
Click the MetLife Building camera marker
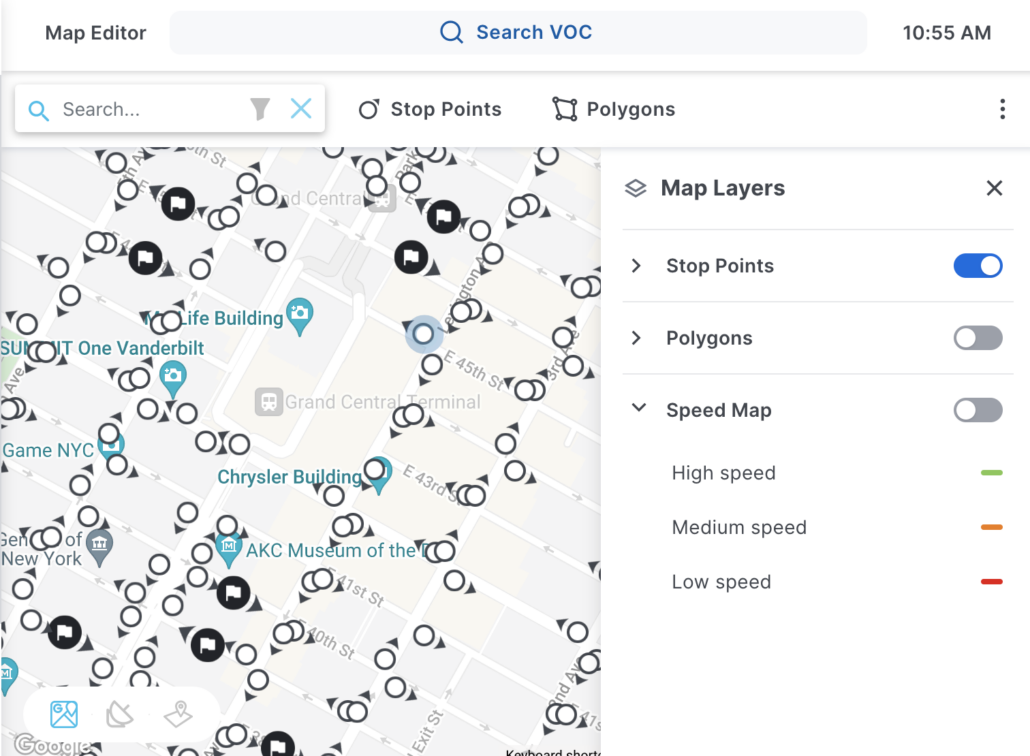(300, 317)
